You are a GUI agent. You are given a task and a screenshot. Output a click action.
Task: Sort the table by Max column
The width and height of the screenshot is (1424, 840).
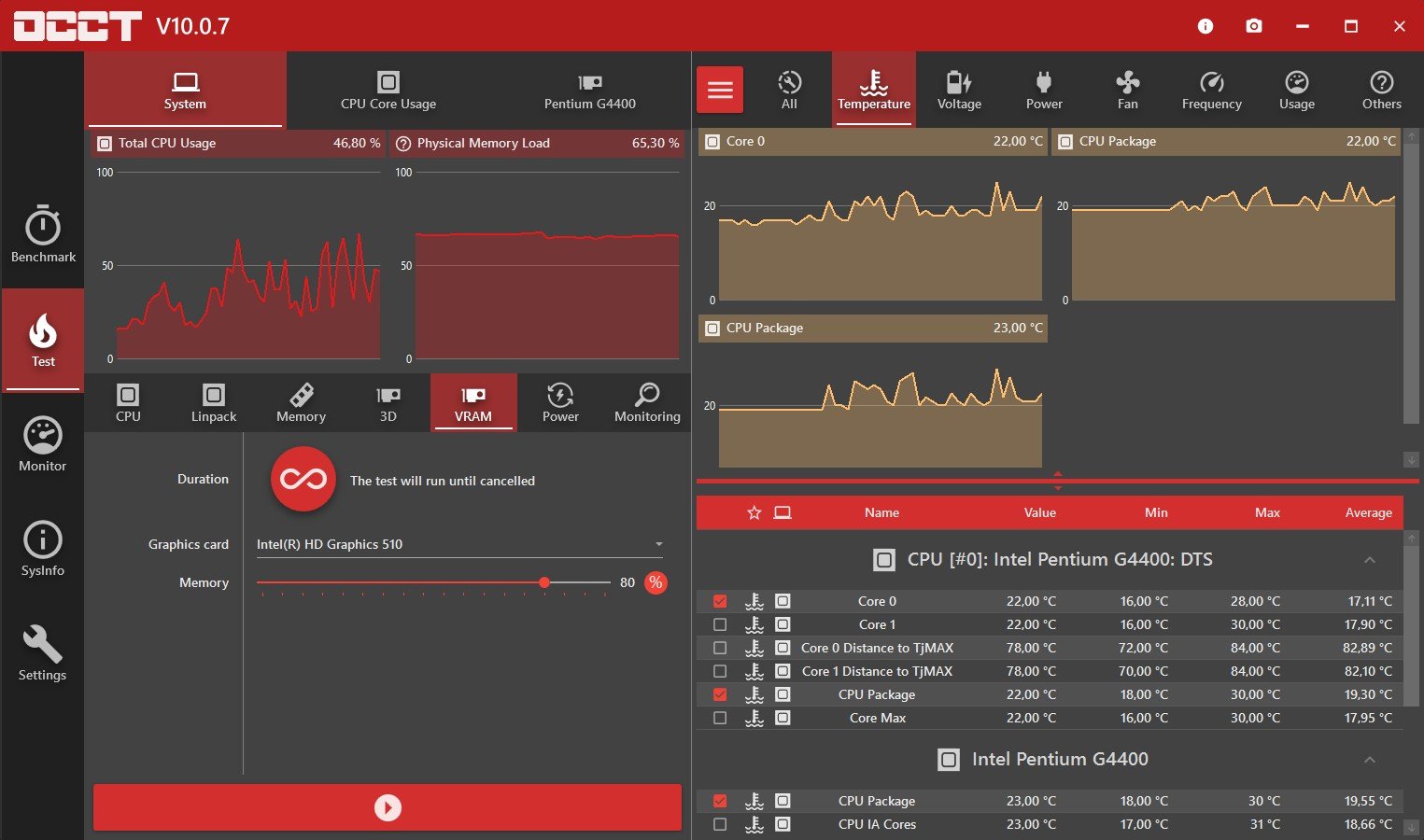tap(1267, 512)
